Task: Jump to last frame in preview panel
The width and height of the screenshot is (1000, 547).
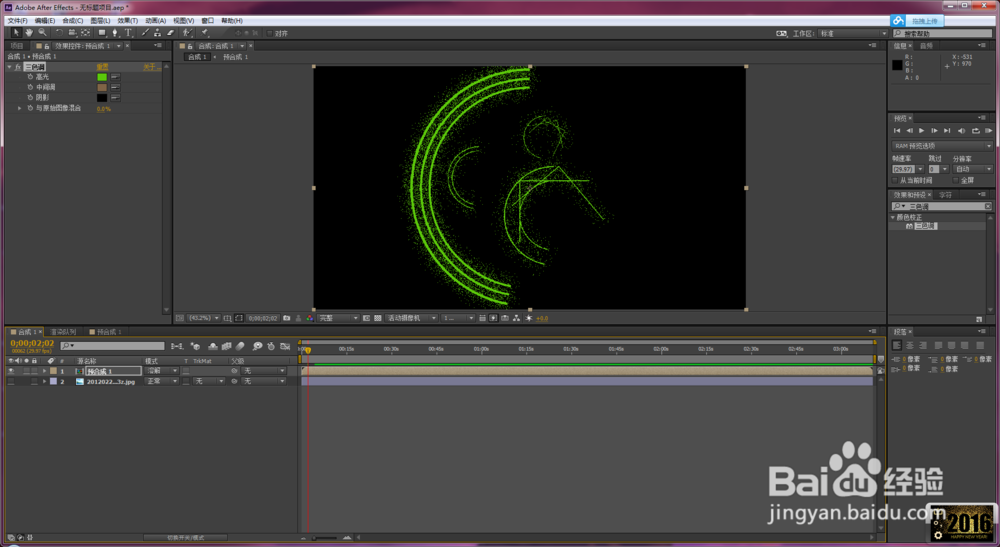Action: pyautogui.click(x=948, y=131)
